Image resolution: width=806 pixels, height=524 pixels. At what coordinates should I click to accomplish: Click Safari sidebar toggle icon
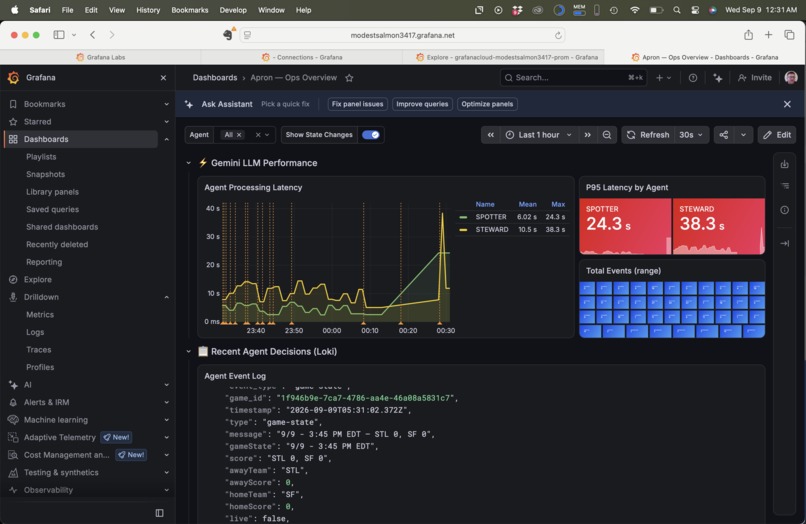(59, 35)
